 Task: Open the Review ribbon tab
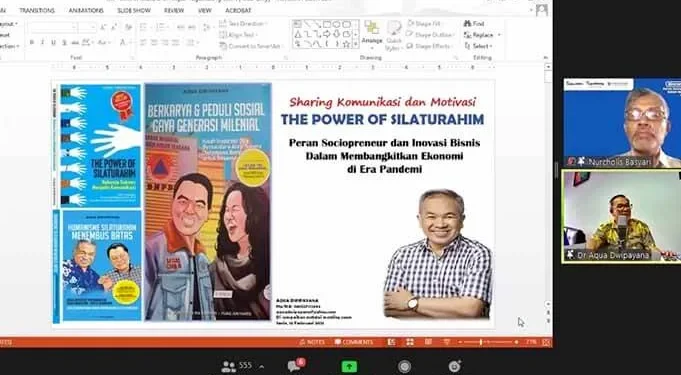[x=174, y=10]
